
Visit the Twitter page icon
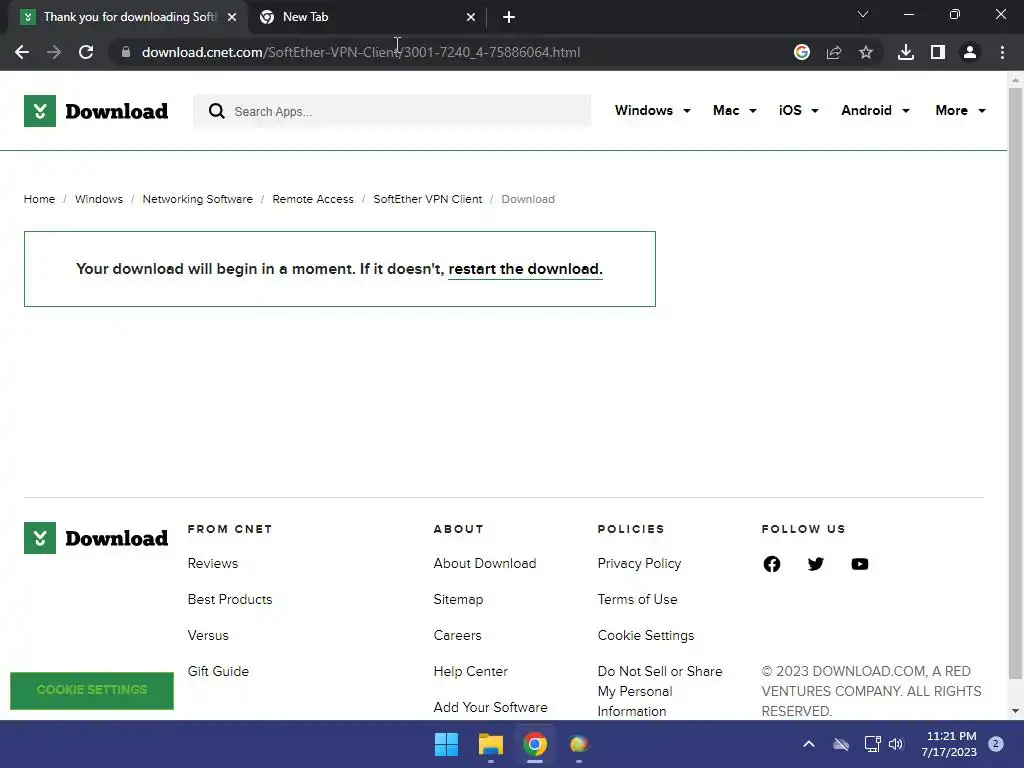pyautogui.click(x=816, y=564)
